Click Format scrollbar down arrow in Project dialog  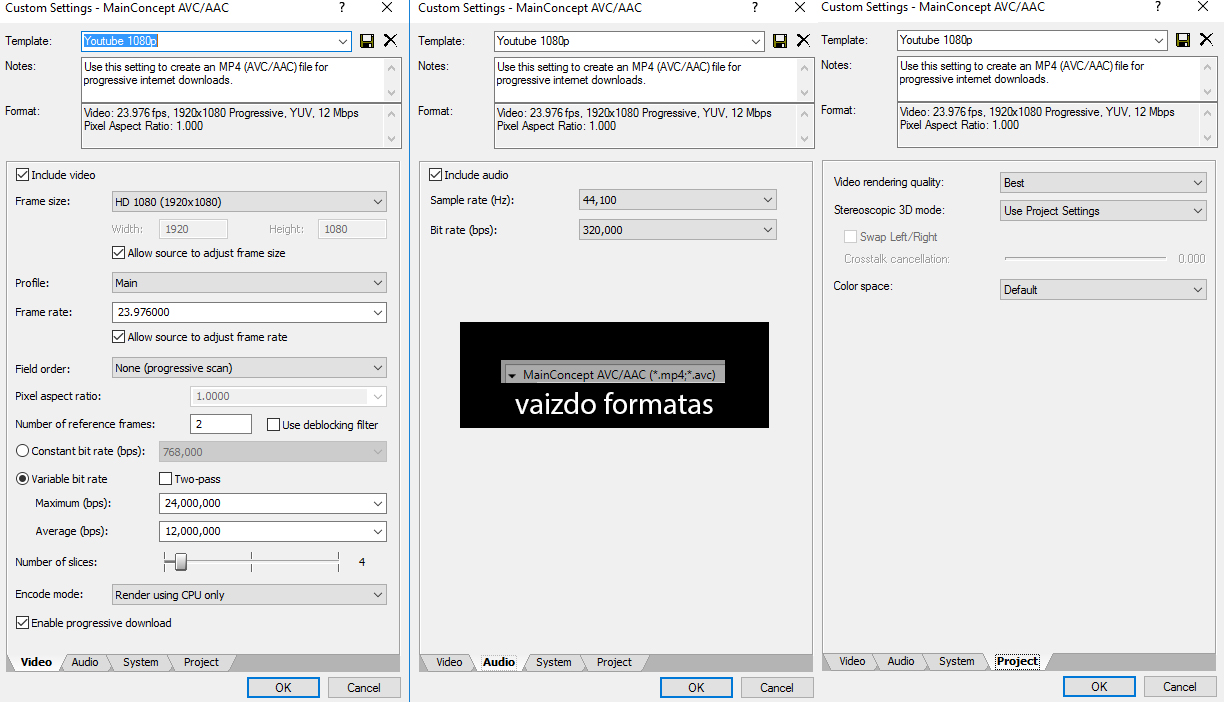(x=1208, y=138)
